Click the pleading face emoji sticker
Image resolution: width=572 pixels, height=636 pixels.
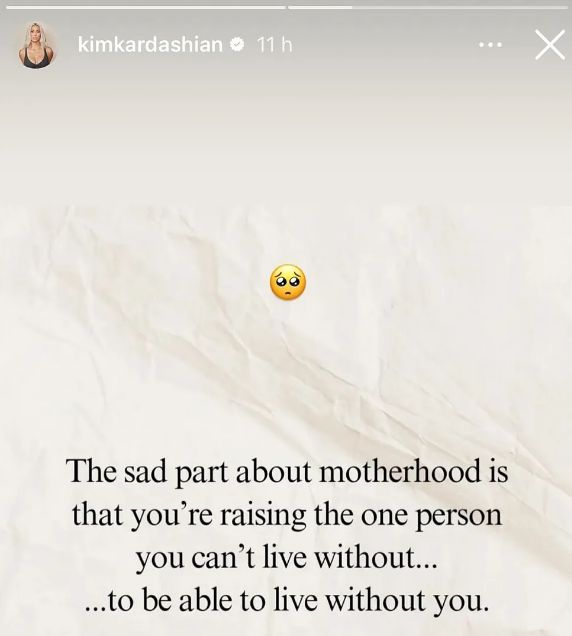click(x=288, y=282)
